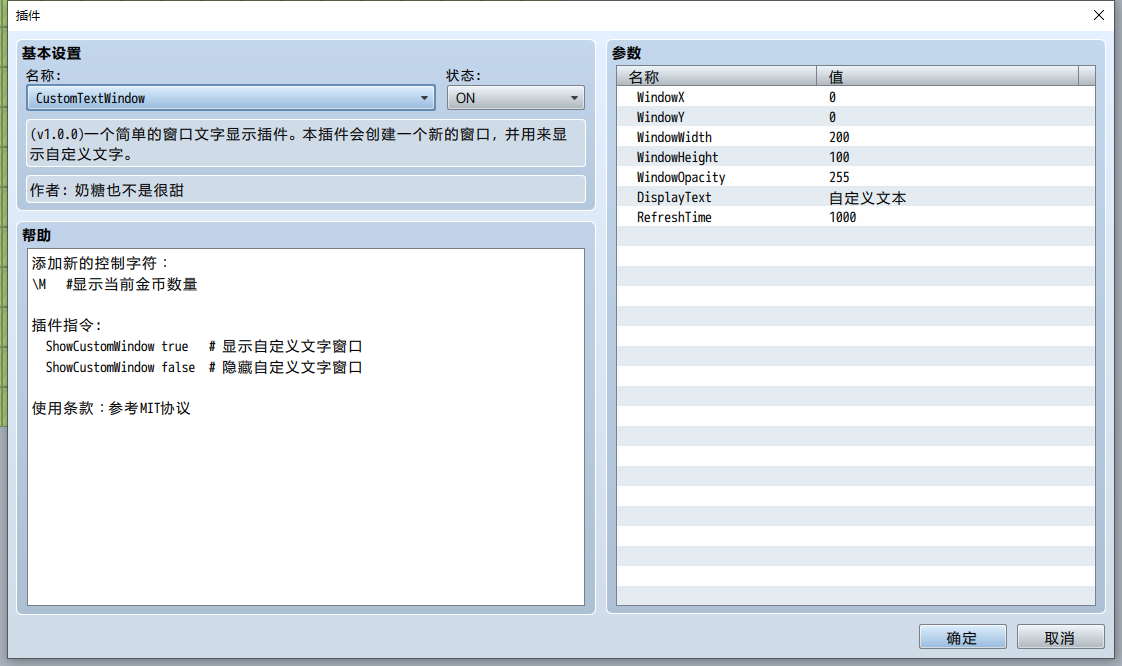Click the author field 奶糖也不是很甜

pyautogui.click(x=306, y=190)
